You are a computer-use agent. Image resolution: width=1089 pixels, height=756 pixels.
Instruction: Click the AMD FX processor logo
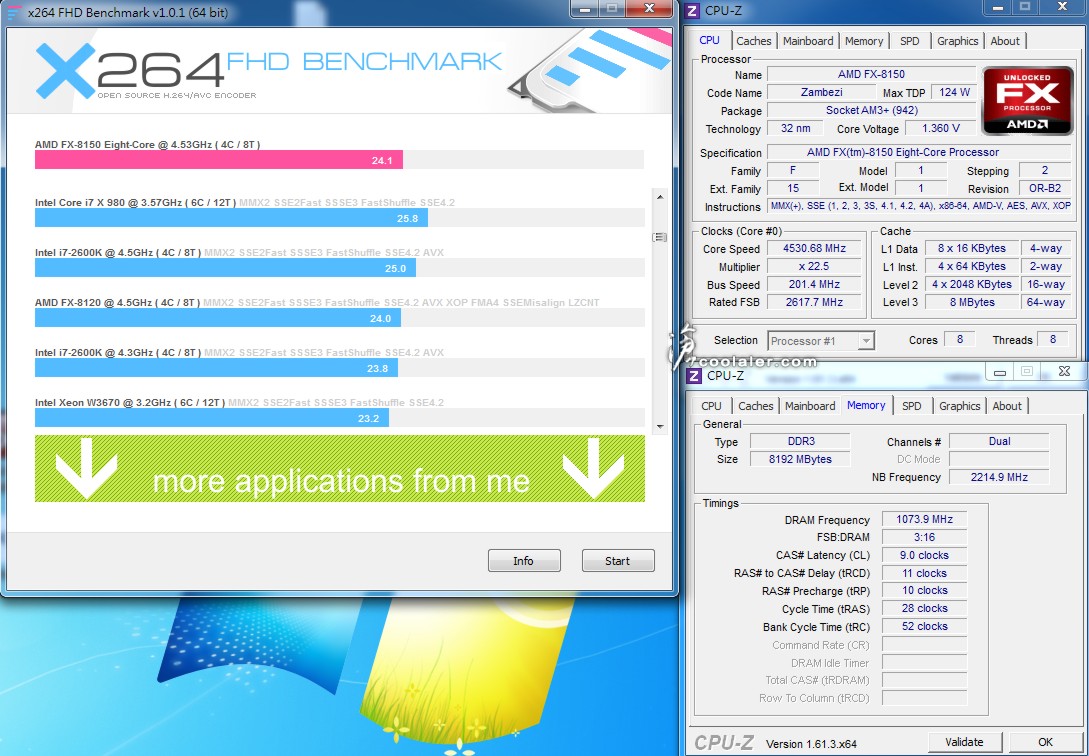point(1027,101)
